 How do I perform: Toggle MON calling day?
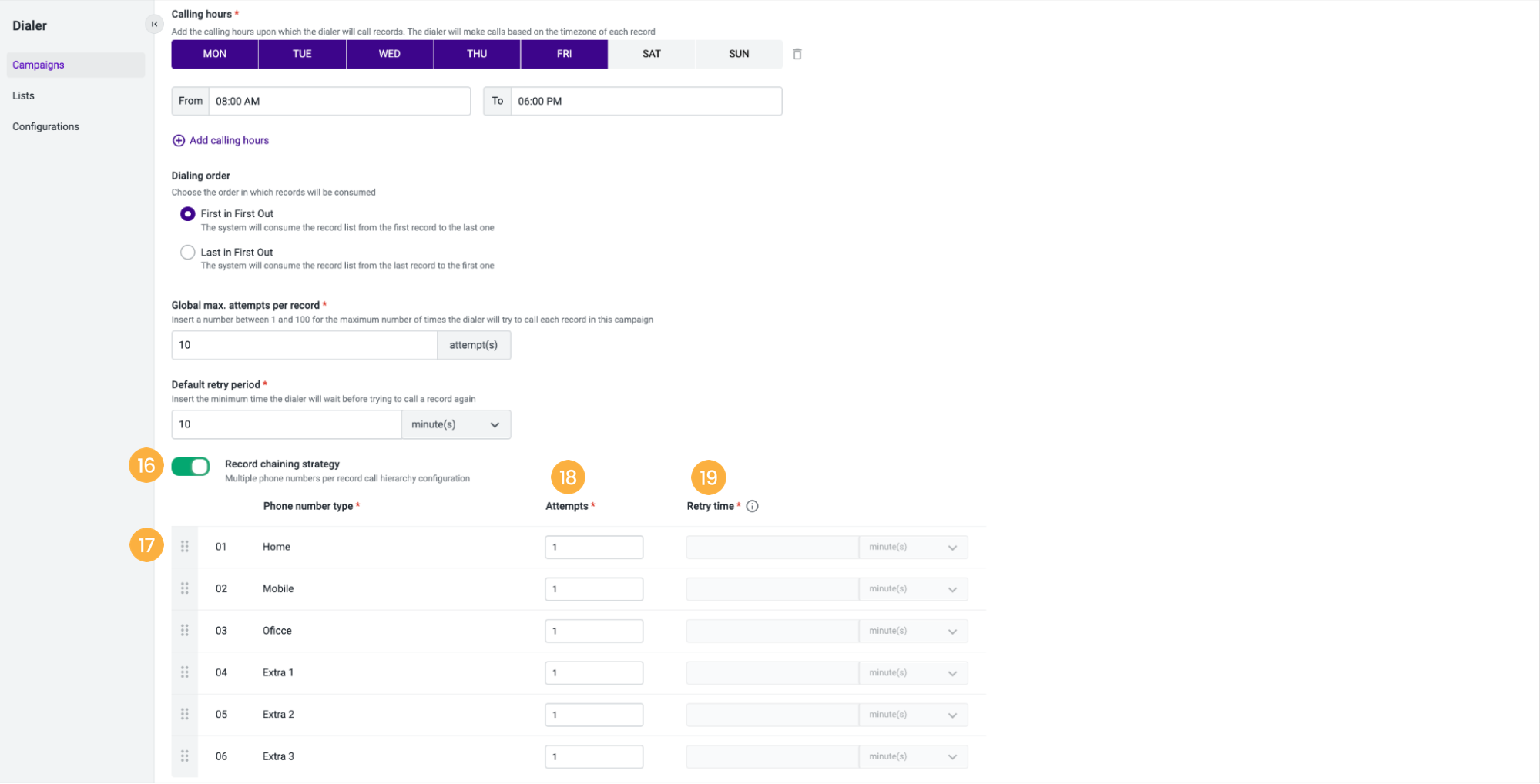point(215,54)
